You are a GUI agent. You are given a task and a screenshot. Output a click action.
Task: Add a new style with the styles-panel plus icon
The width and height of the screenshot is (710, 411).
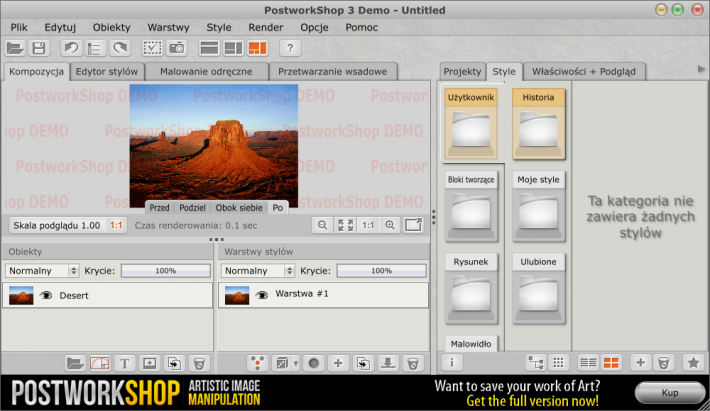640,363
